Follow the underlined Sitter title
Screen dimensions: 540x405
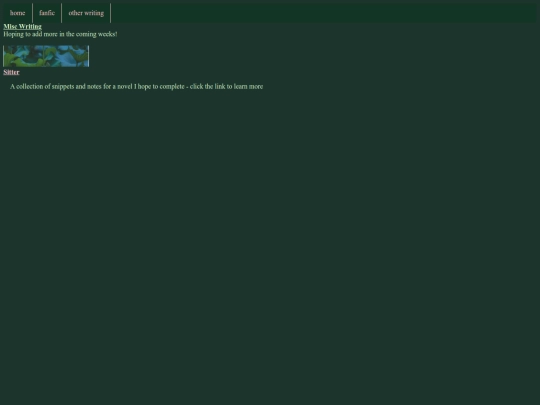click(11, 72)
